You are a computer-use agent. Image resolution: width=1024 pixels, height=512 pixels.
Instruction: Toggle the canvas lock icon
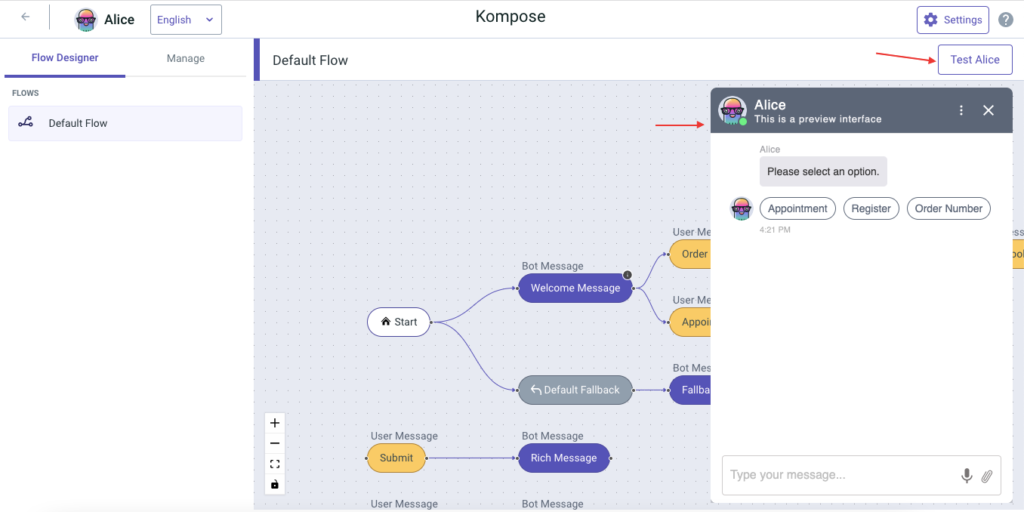coord(275,484)
